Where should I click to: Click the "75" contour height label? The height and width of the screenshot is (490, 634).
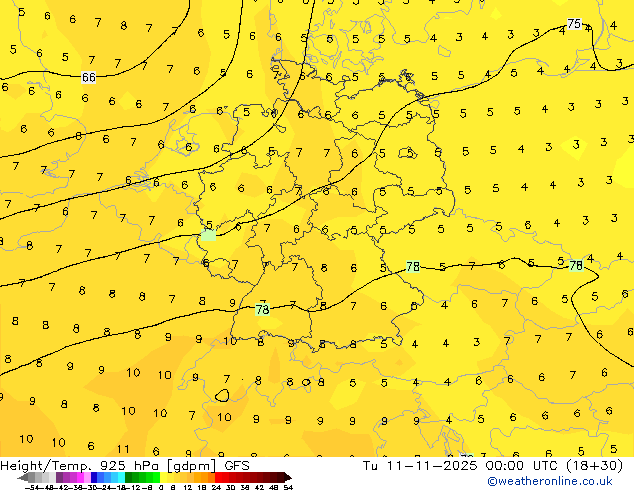tap(574, 24)
